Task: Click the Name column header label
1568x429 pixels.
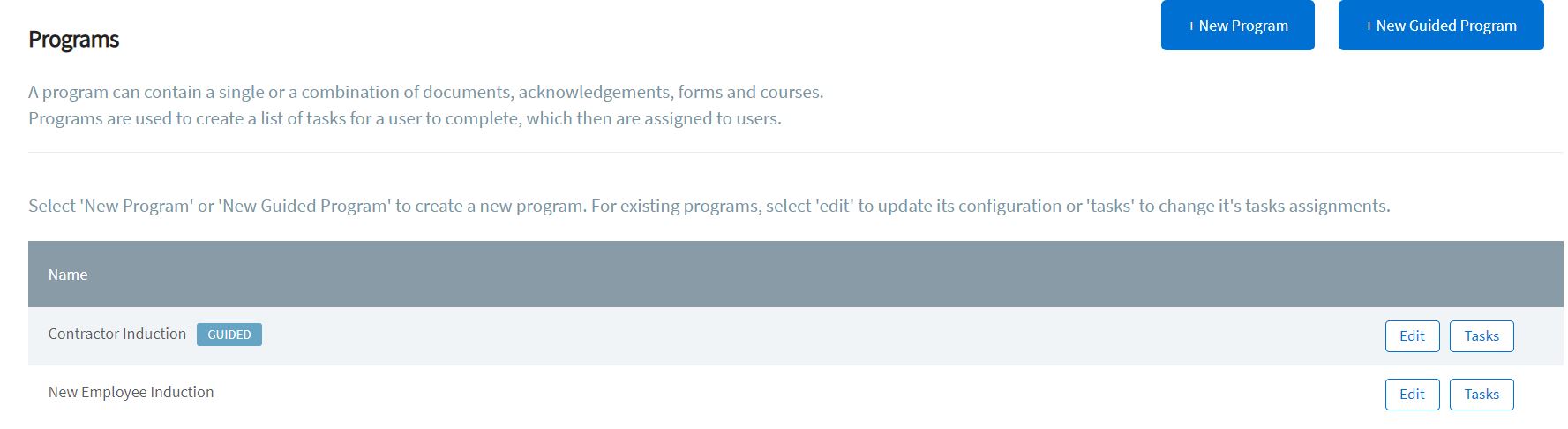Action: click(x=68, y=275)
